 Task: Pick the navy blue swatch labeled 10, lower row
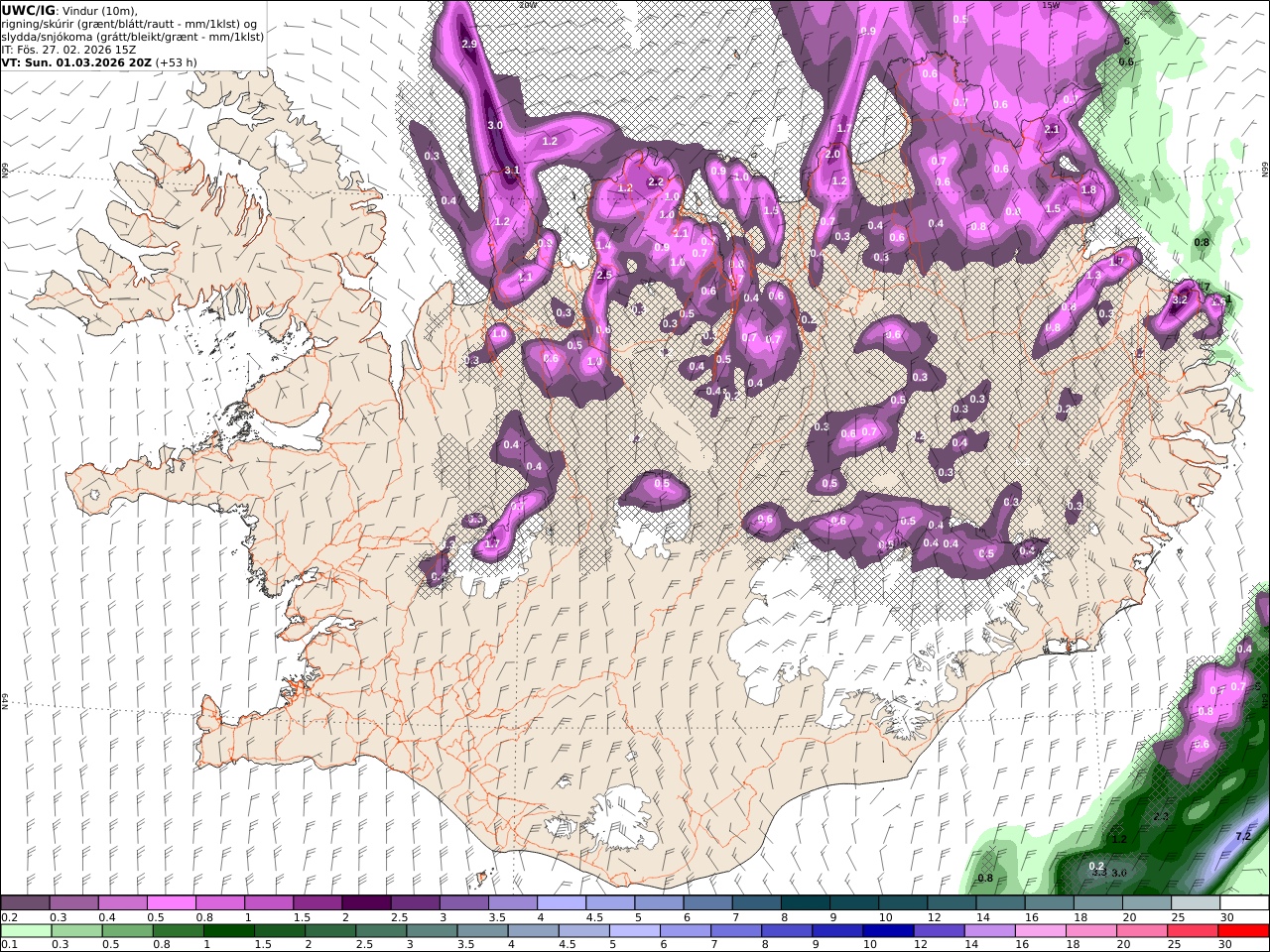click(x=886, y=931)
